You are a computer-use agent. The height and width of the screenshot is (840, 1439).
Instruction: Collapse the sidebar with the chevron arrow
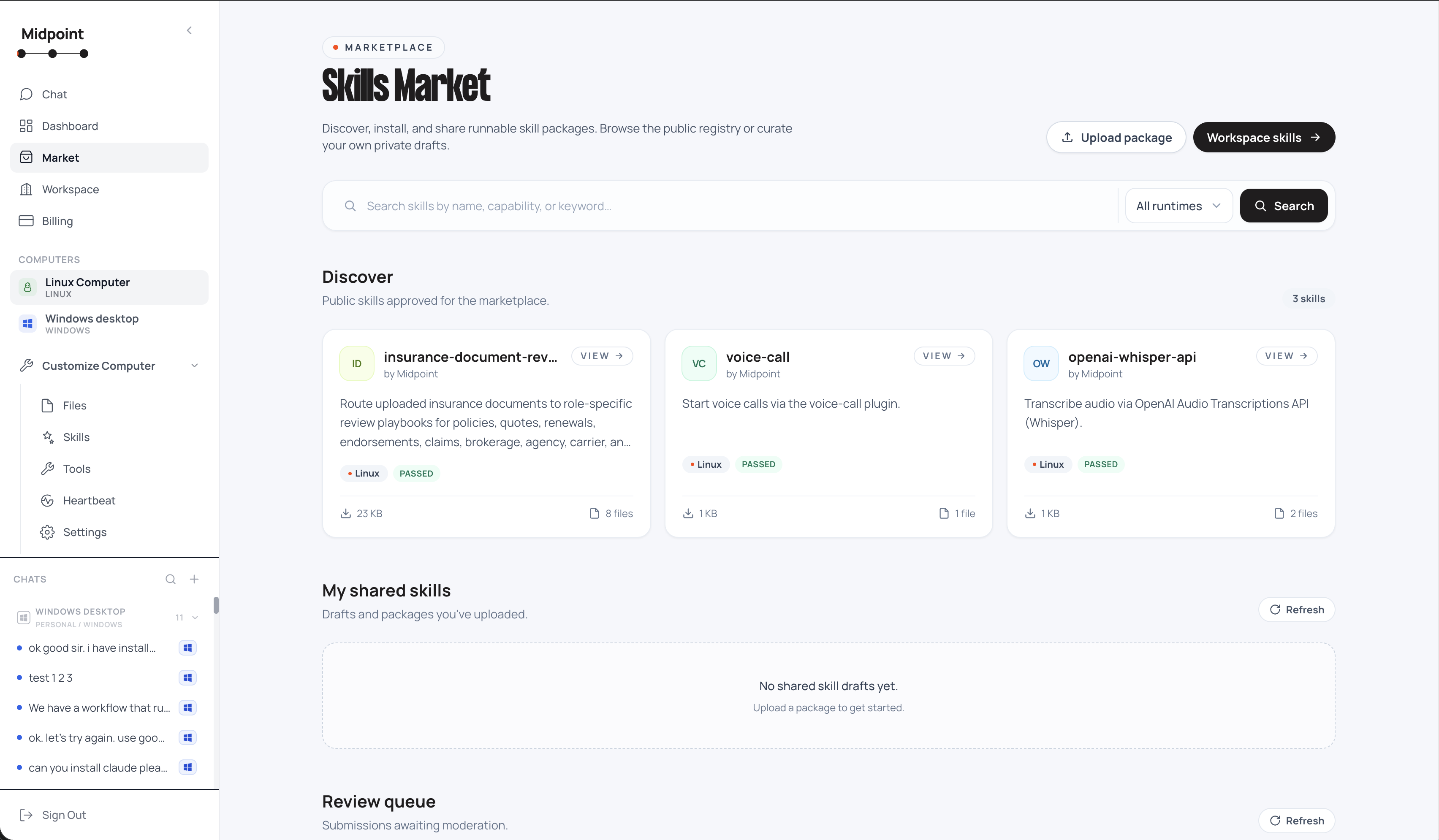click(x=189, y=30)
